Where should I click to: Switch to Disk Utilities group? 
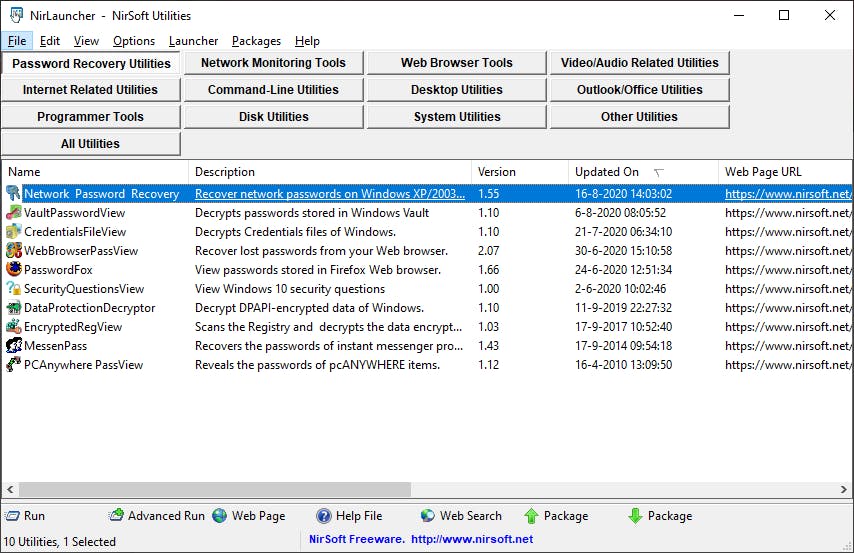(273, 117)
